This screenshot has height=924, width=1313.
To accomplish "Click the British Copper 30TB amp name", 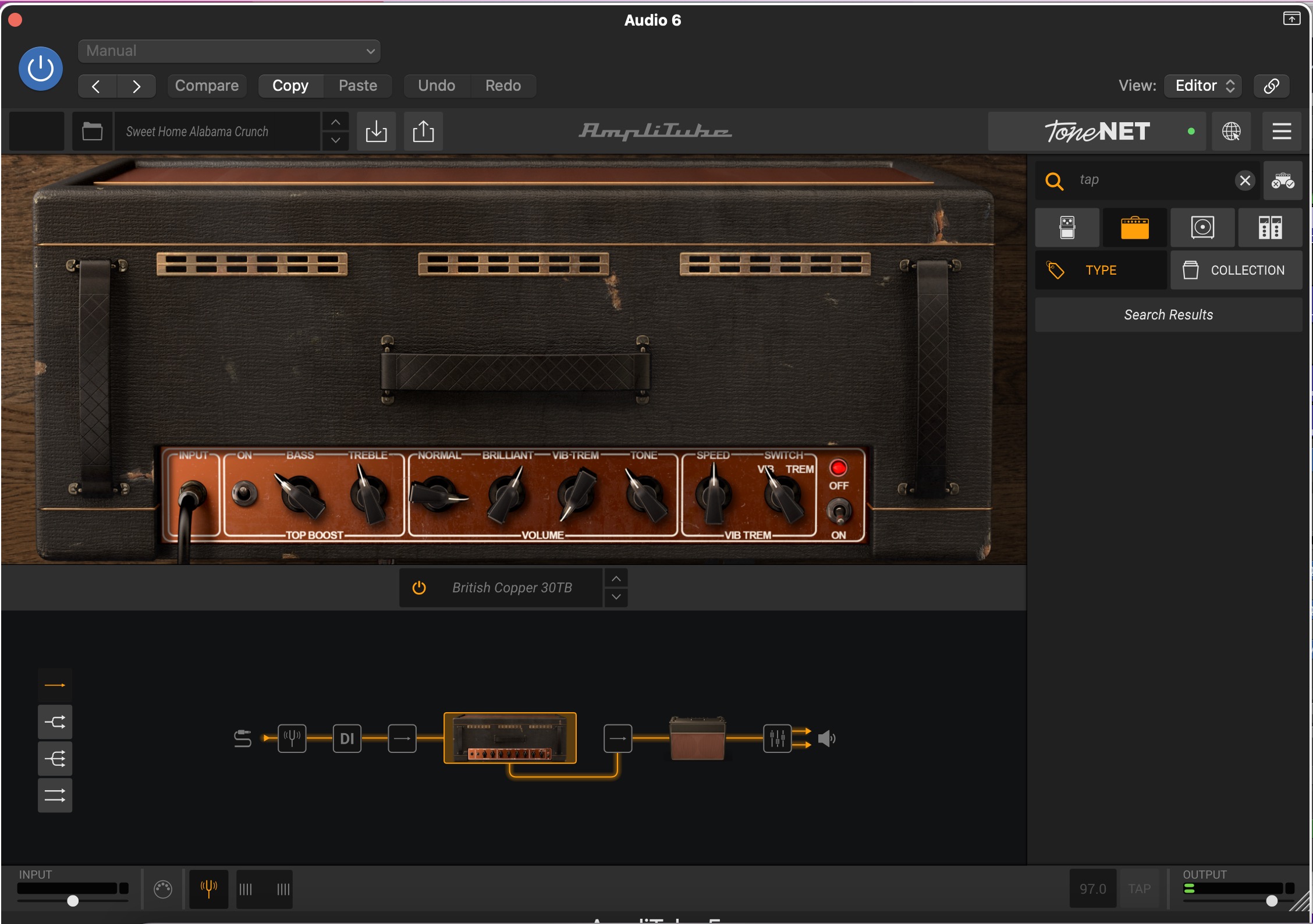I will tap(512, 588).
